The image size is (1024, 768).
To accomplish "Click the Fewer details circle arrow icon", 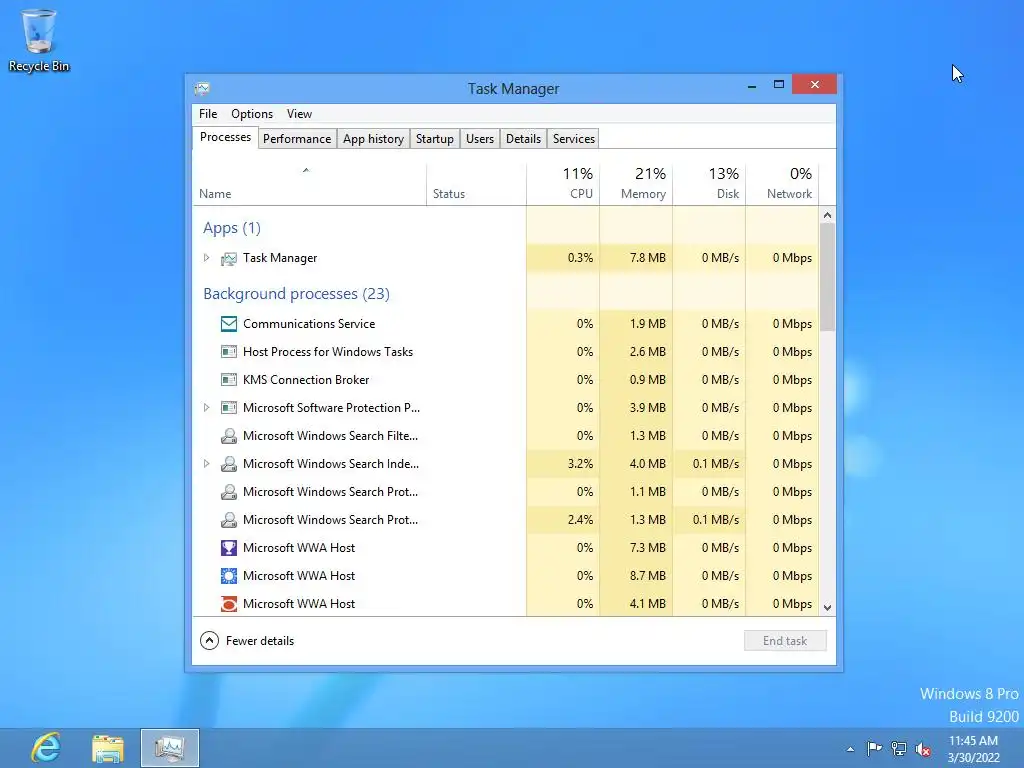I will click(x=209, y=641).
